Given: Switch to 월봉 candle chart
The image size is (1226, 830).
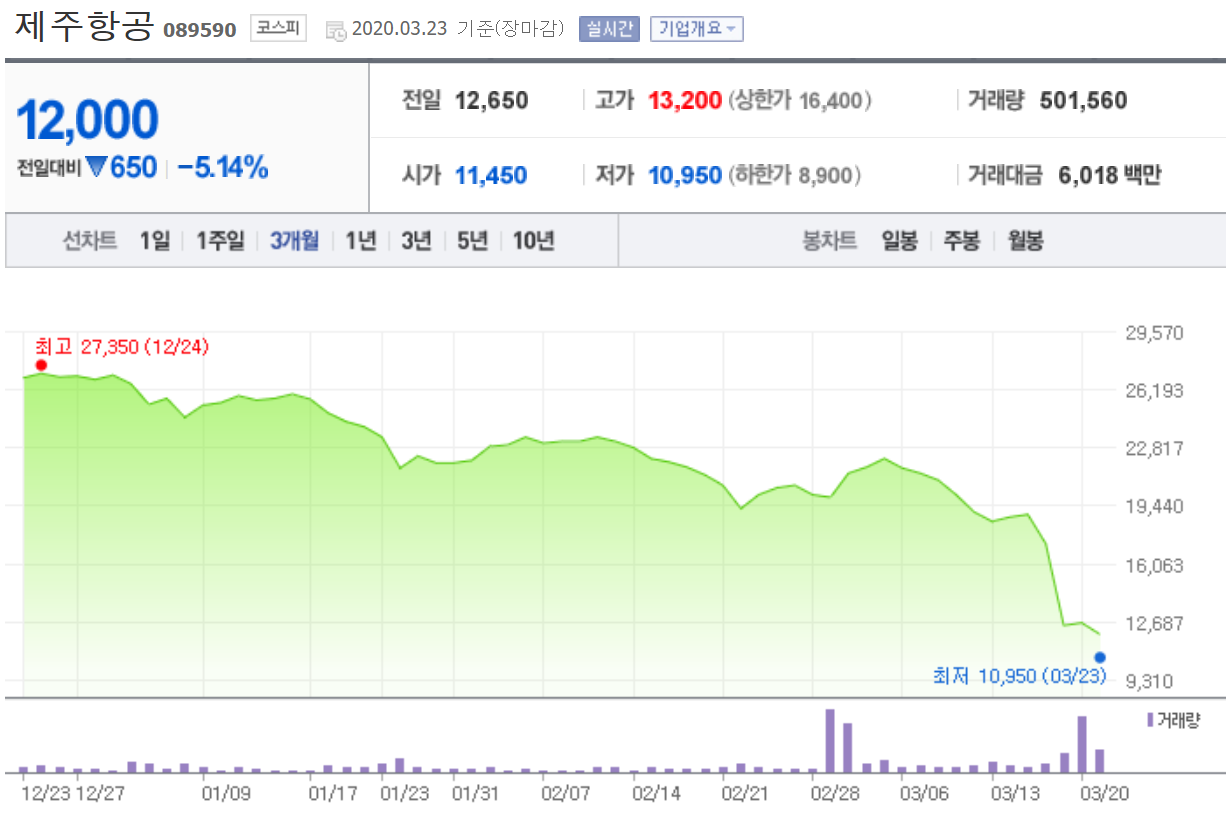Looking at the screenshot, I should pos(1025,240).
